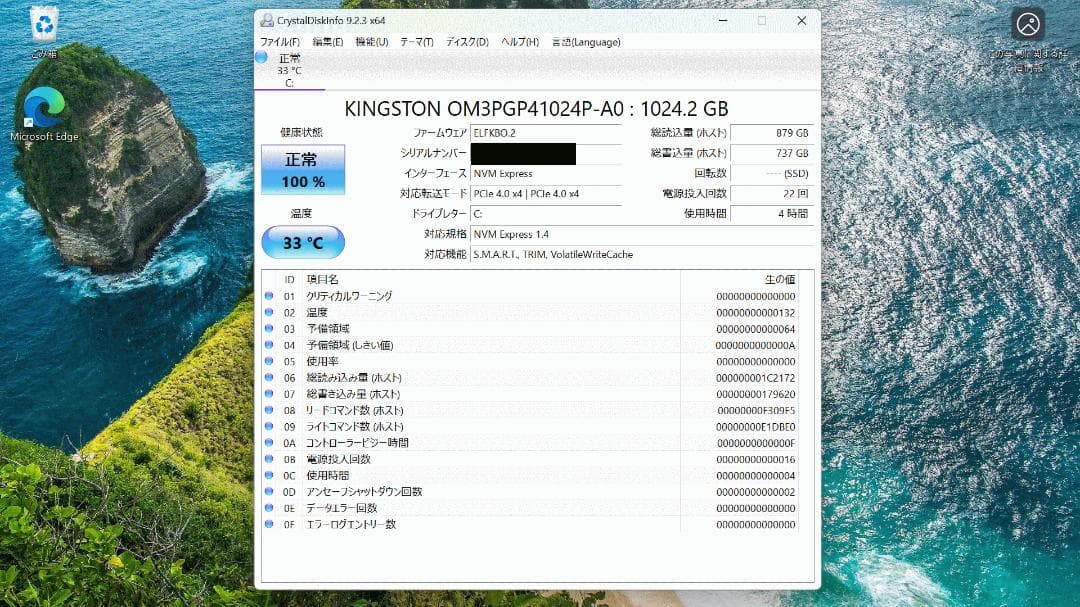Viewport: 1080px width, 607px height.
Task: Click the status dot beside 電源投入回数
Action: tap(269, 459)
